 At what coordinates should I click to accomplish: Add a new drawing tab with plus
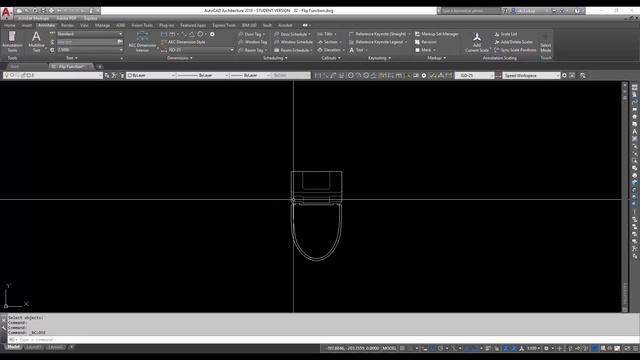(x=100, y=67)
